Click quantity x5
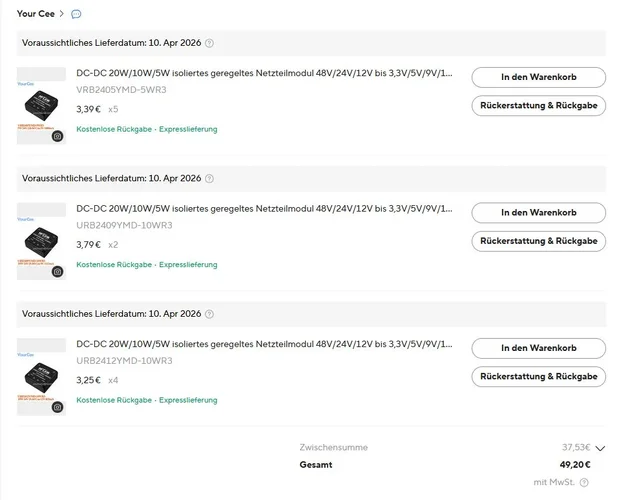Viewport: 619px width, 500px height. click(113, 109)
